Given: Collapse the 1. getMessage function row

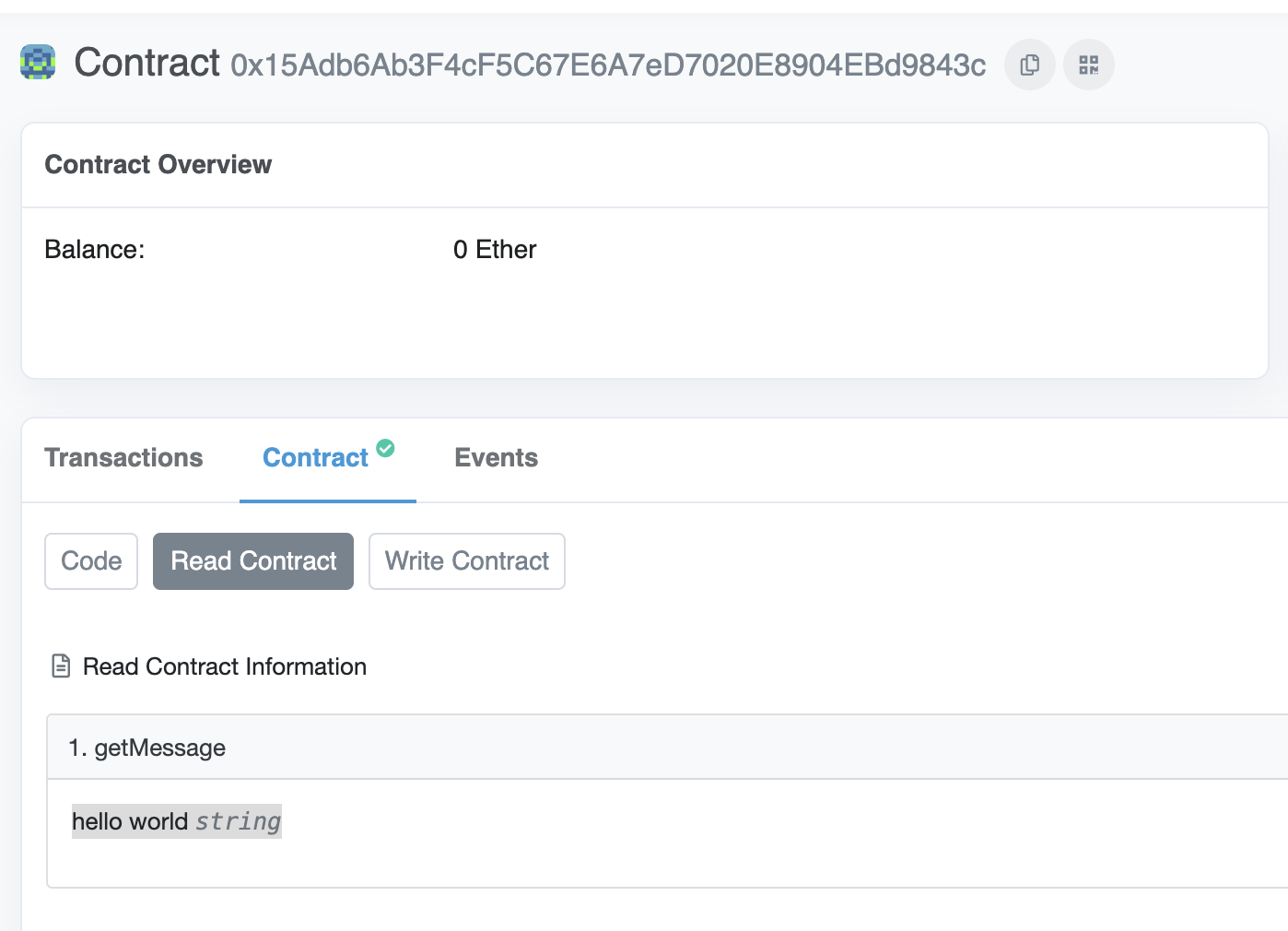Looking at the screenshot, I should coord(668,748).
